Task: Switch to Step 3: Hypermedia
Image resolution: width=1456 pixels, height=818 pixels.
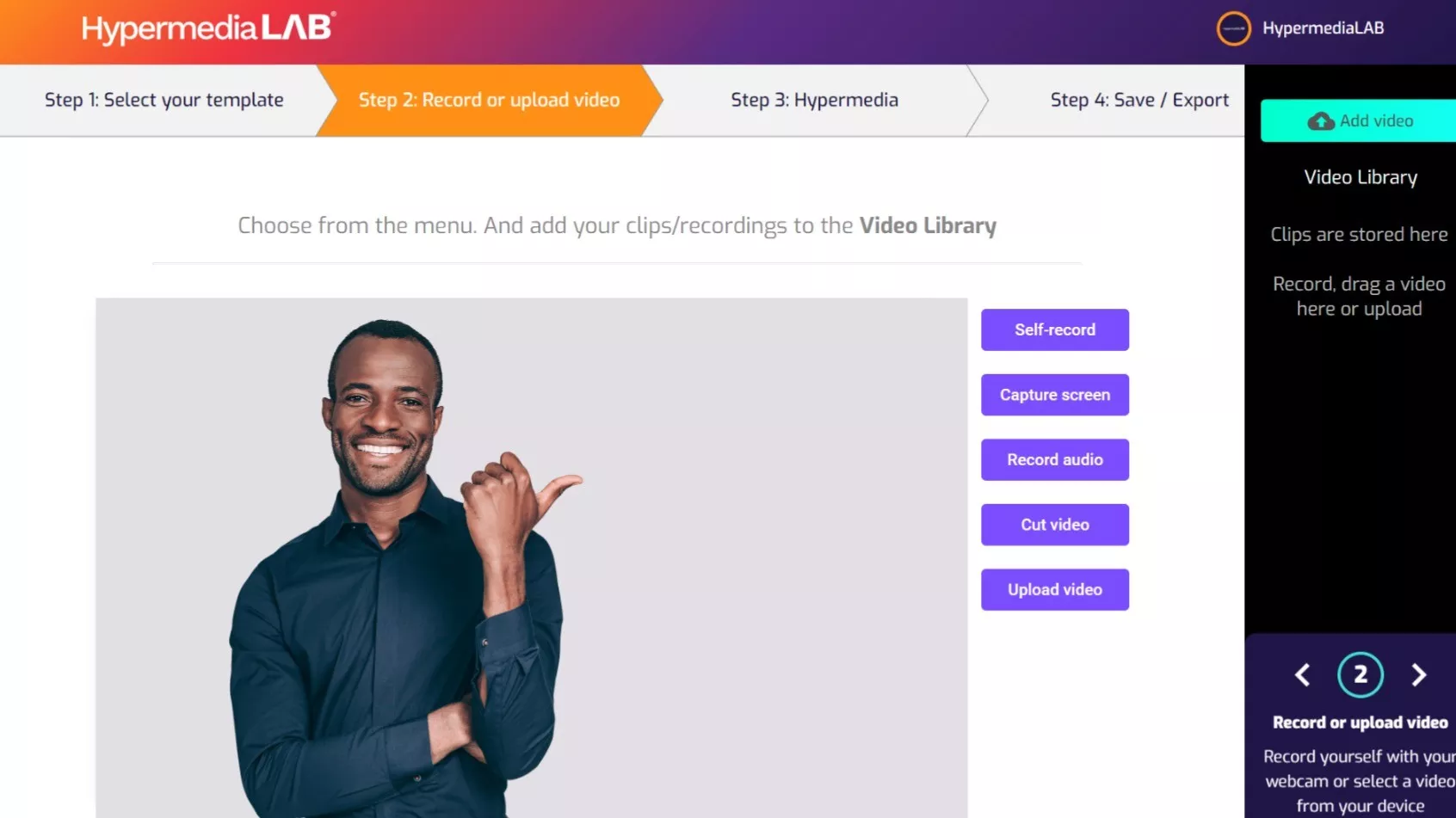Action: [x=814, y=100]
